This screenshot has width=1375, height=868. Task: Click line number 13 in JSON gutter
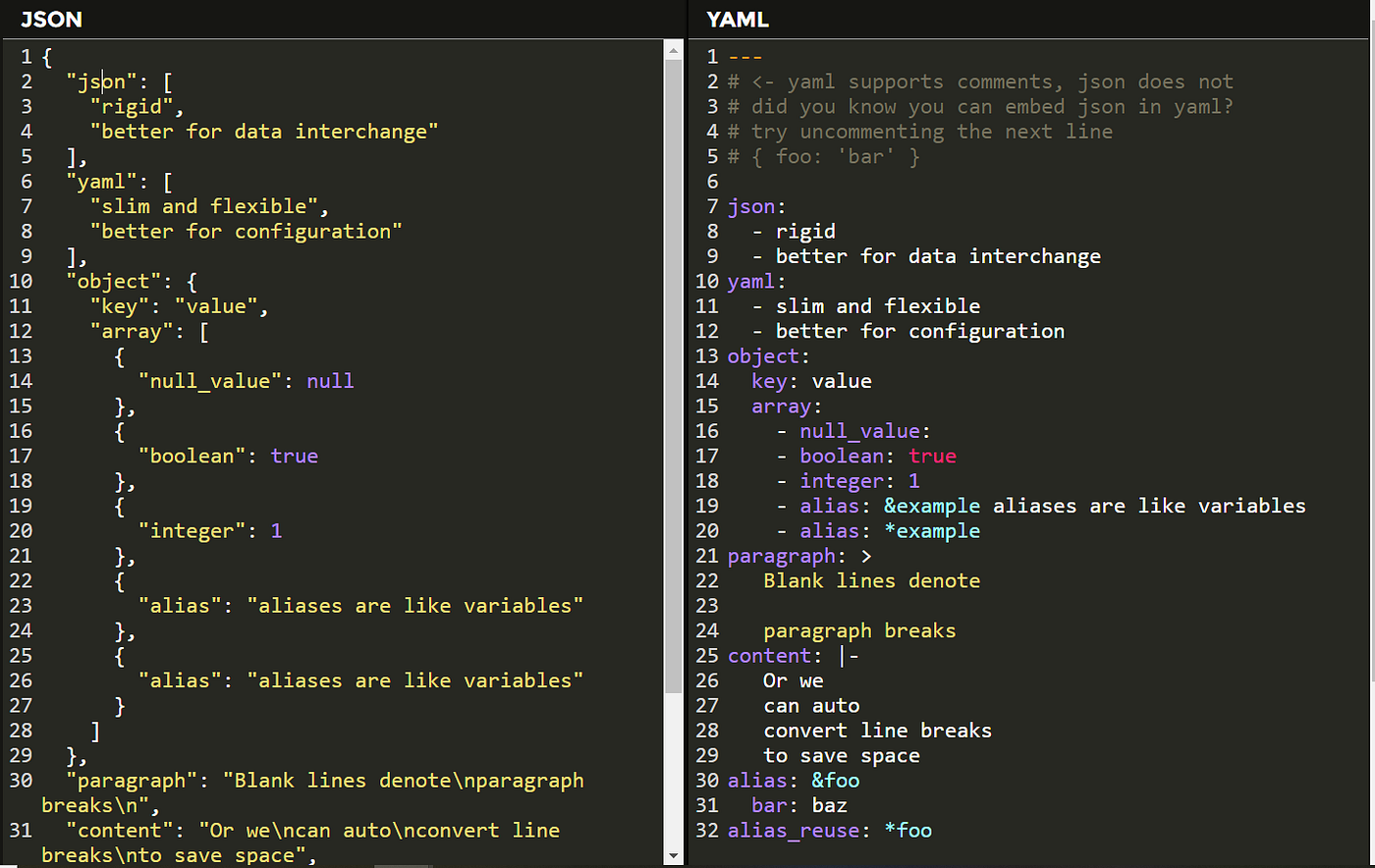21,356
